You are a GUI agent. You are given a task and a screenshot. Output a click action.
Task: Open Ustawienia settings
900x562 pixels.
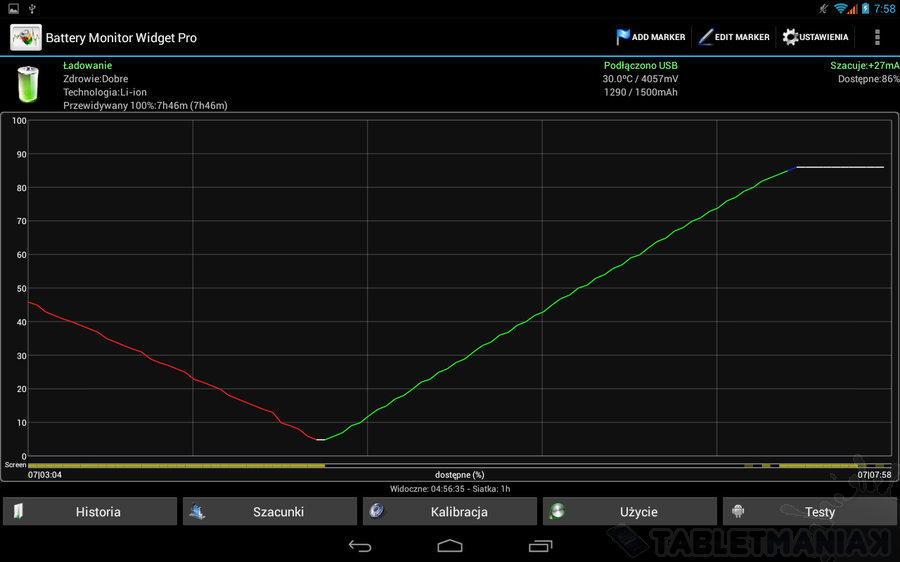coord(816,37)
